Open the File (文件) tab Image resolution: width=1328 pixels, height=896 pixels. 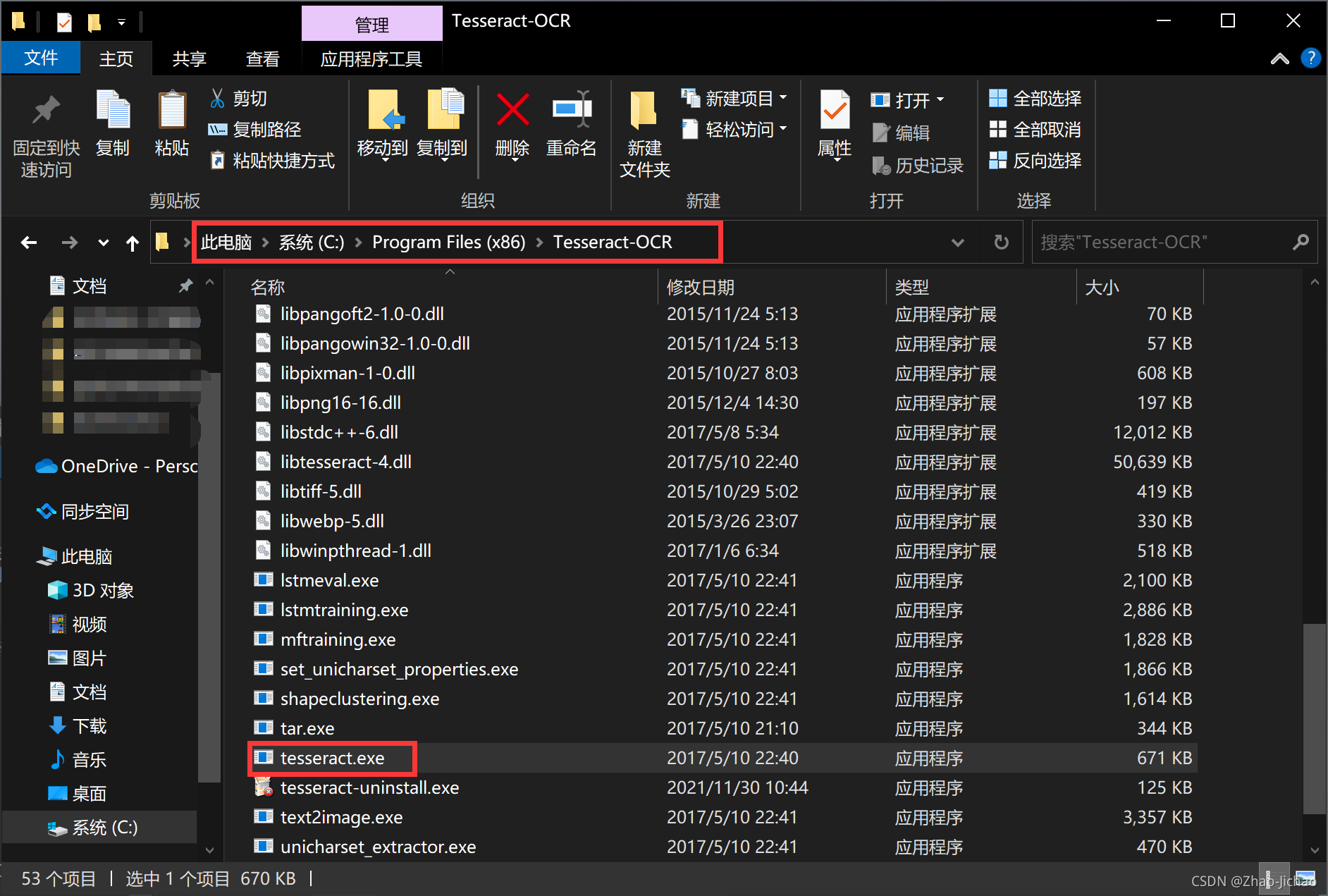tap(41, 58)
